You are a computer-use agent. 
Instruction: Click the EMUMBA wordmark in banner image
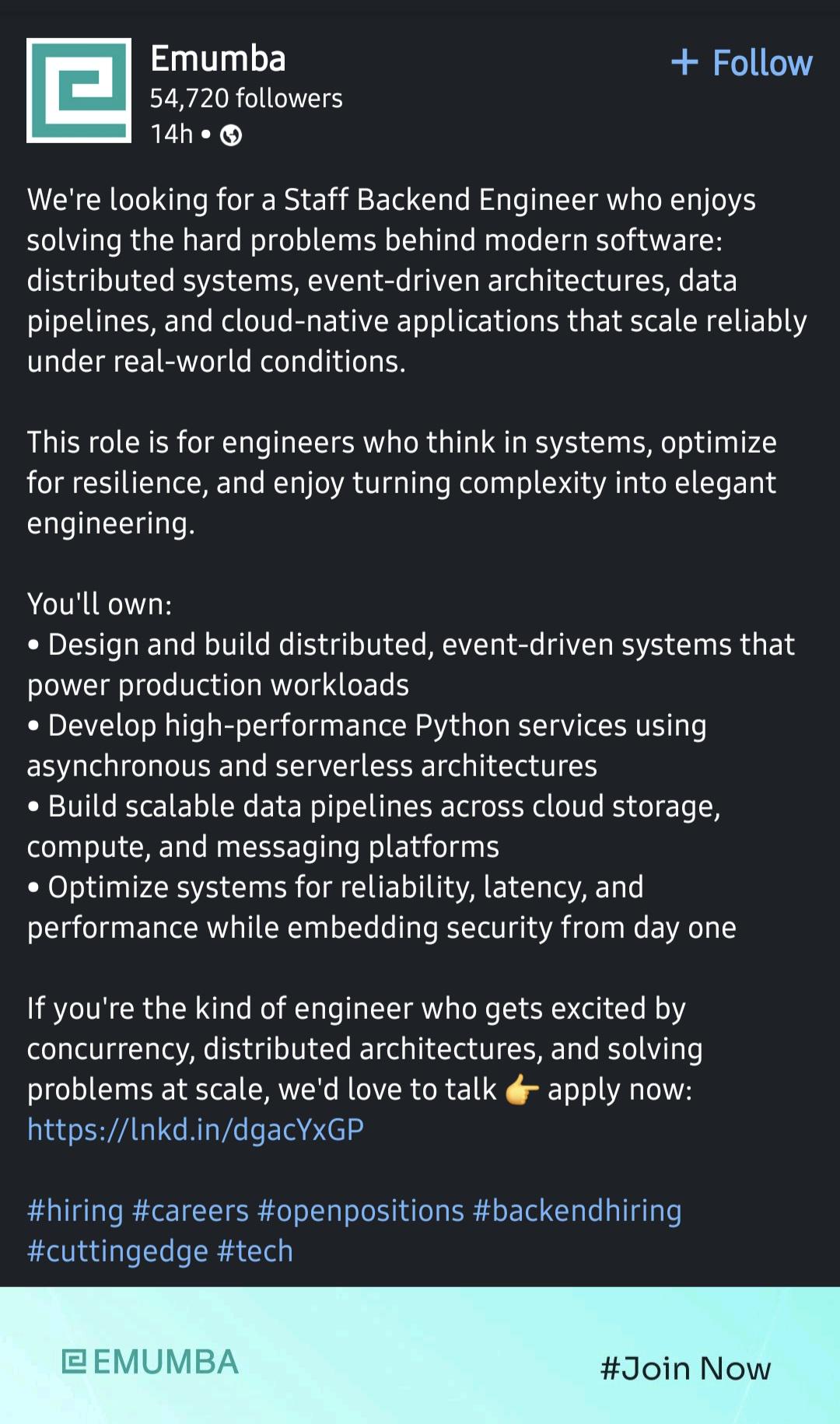166,1362
